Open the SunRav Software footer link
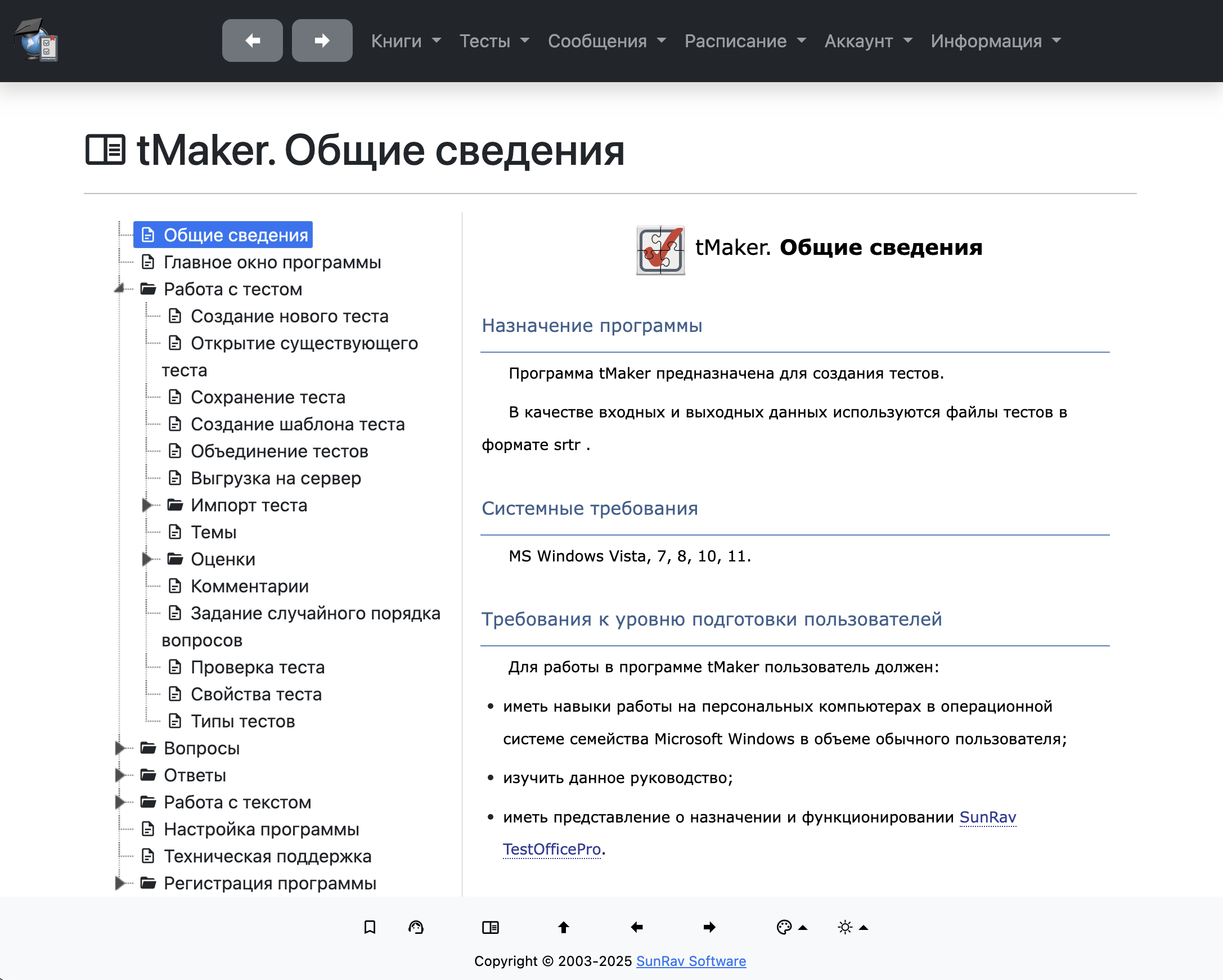This screenshot has height=980, width=1223. pos(690,961)
